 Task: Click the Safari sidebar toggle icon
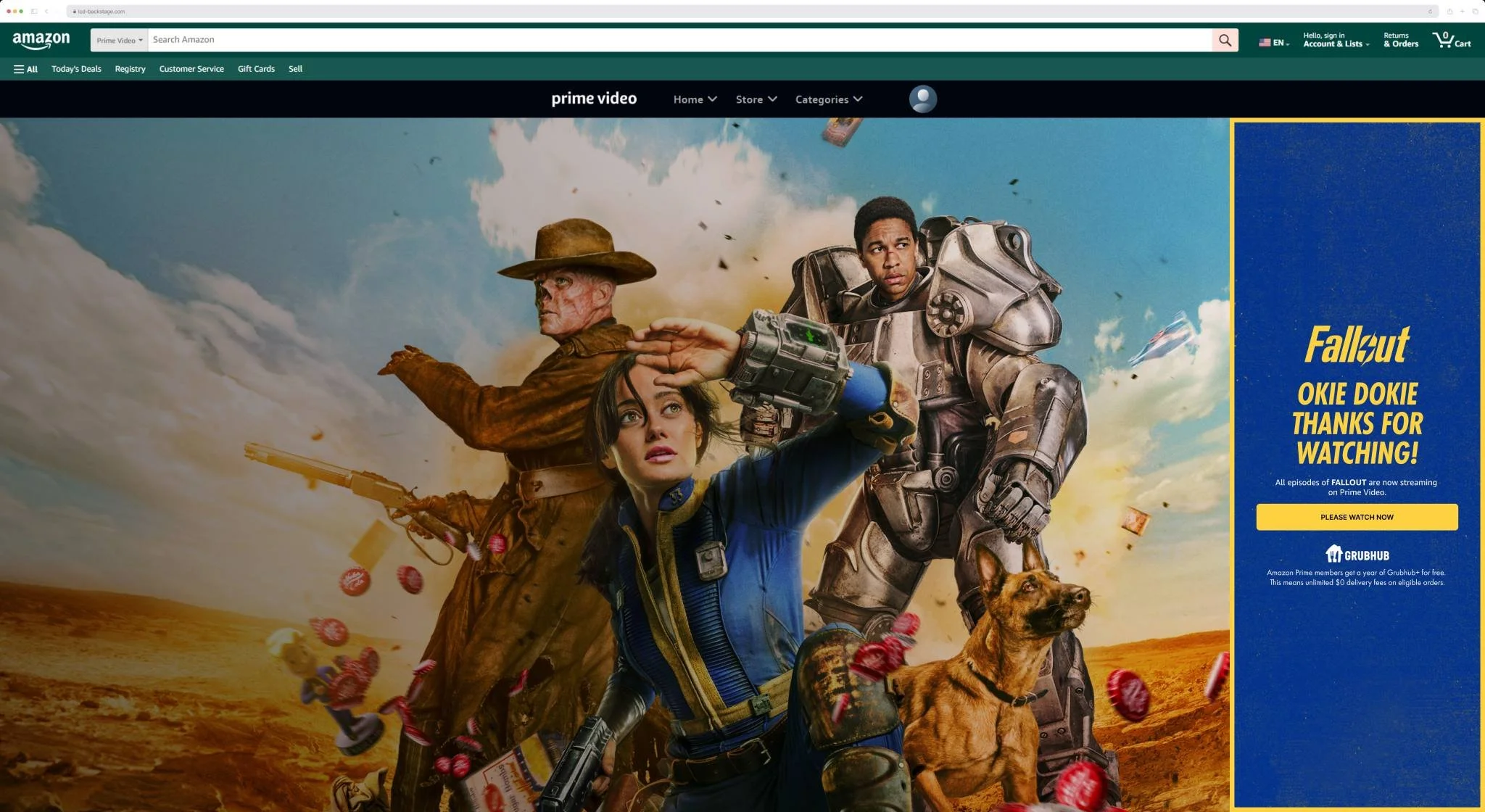pyautogui.click(x=34, y=11)
